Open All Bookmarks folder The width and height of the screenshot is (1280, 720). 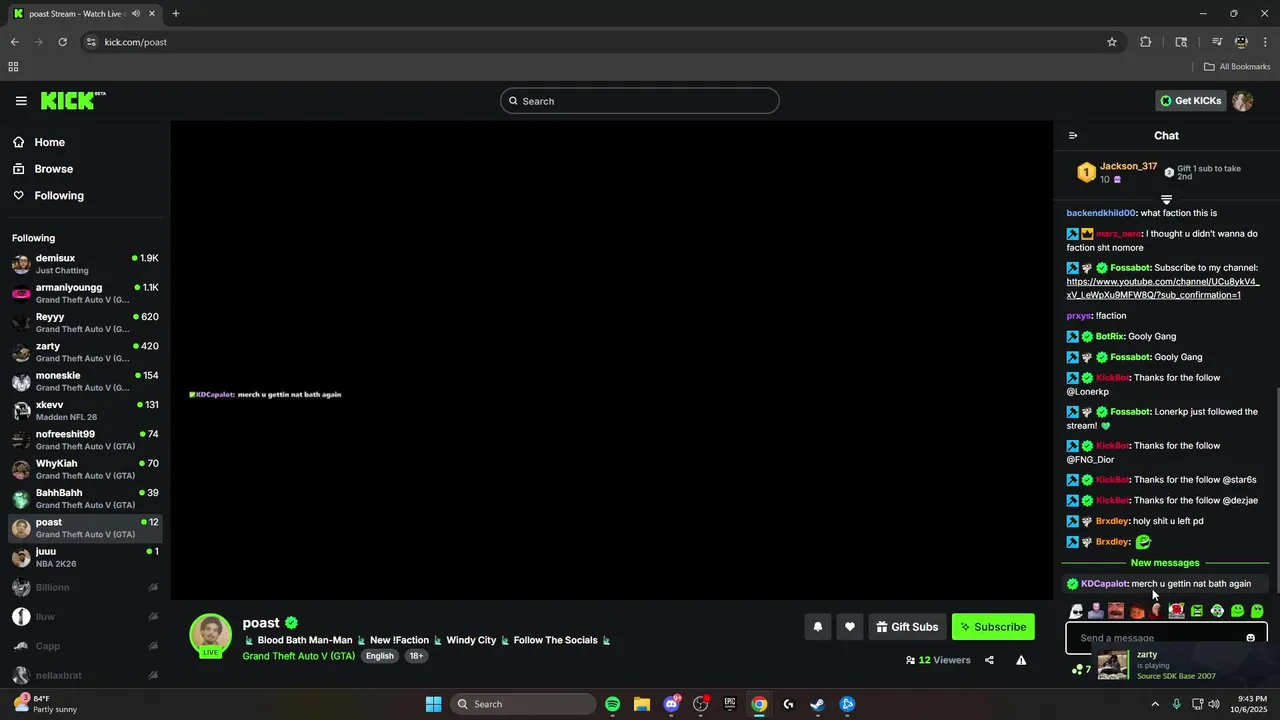(x=1237, y=67)
